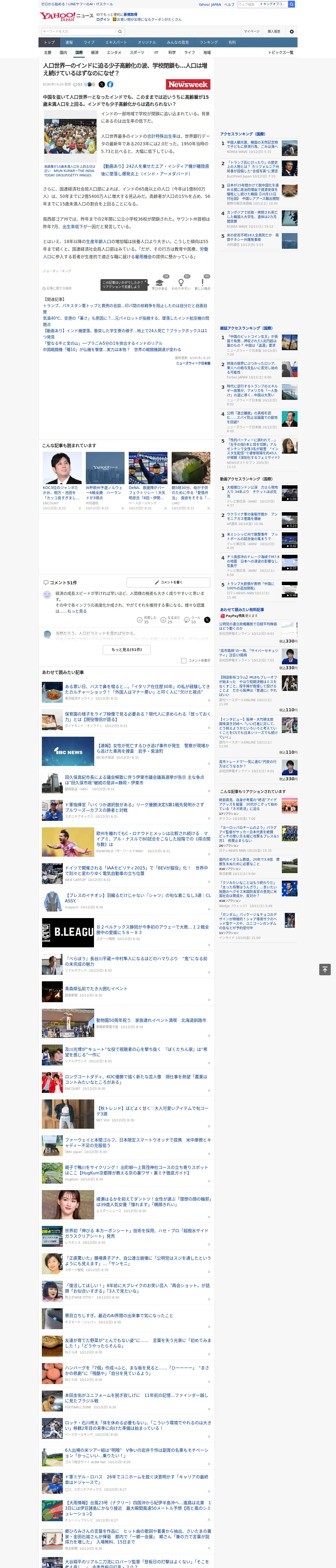The width and height of the screenshot is (336, 1568).
Task: Report the article via 記事に関する報告
Action: click(57, 289)
